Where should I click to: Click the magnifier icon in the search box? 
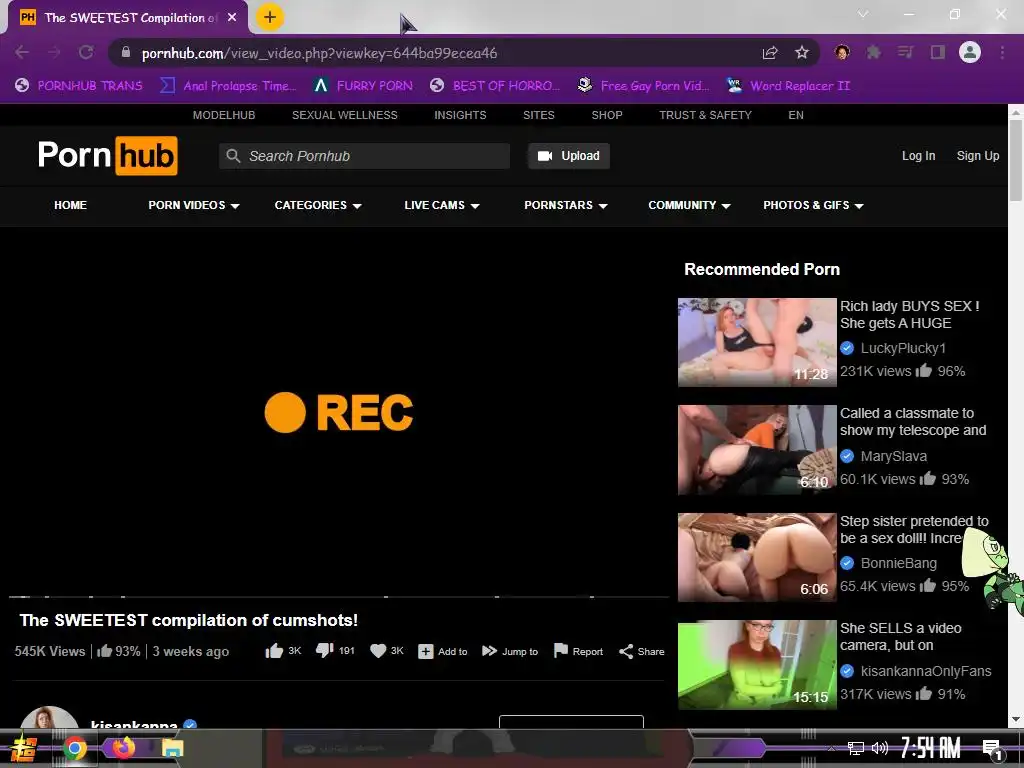(x=233, y=156)
